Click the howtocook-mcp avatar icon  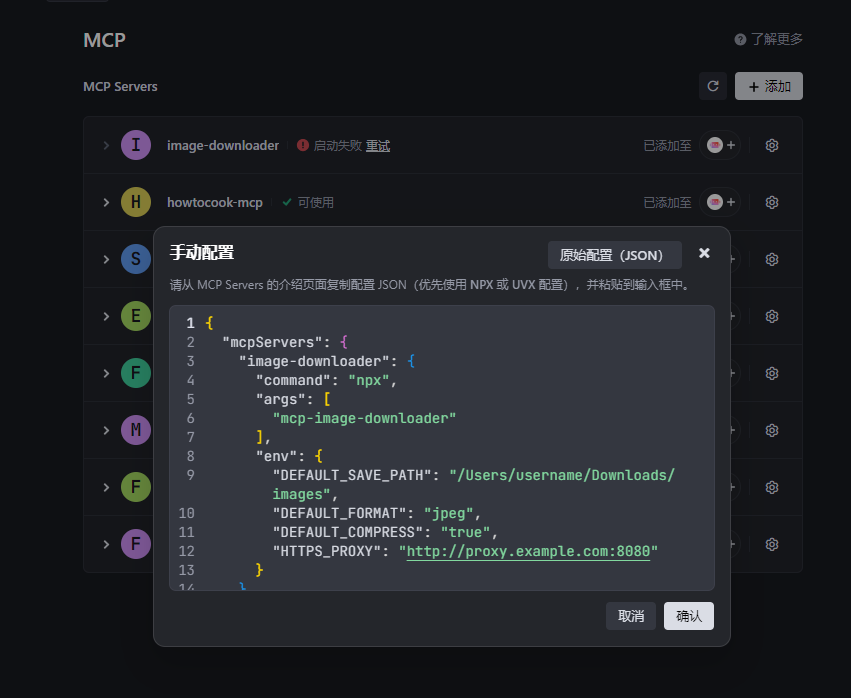(136, 202)
